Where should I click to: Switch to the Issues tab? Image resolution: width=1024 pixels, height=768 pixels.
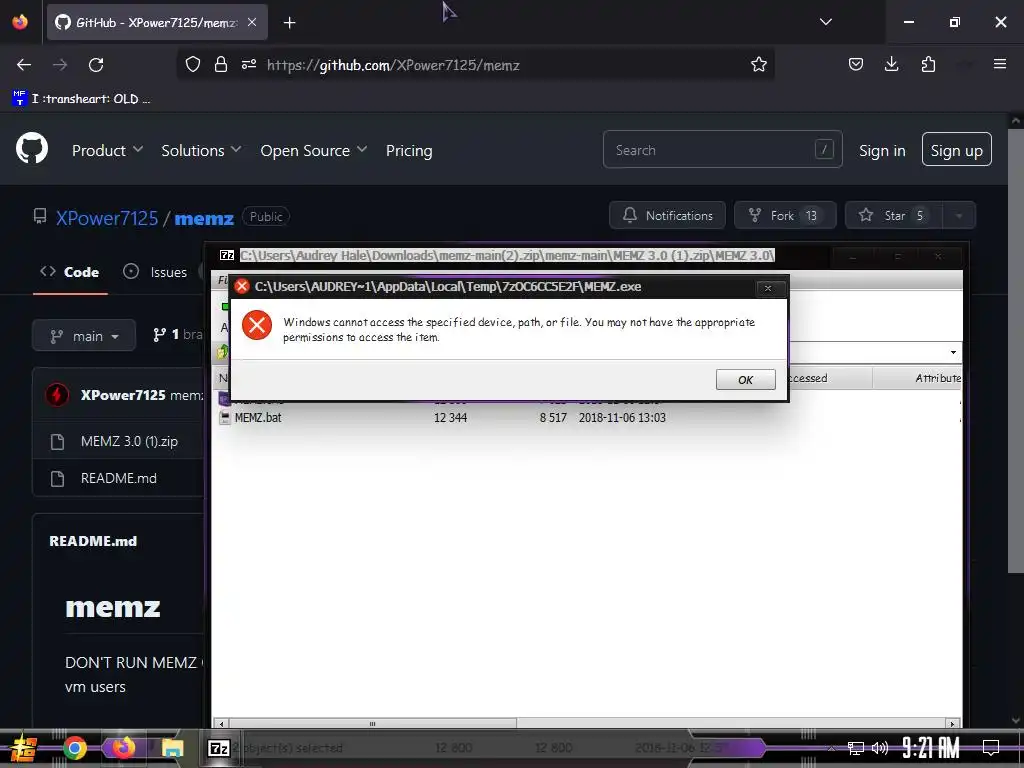pyautogui.click(x=155, y=272)
